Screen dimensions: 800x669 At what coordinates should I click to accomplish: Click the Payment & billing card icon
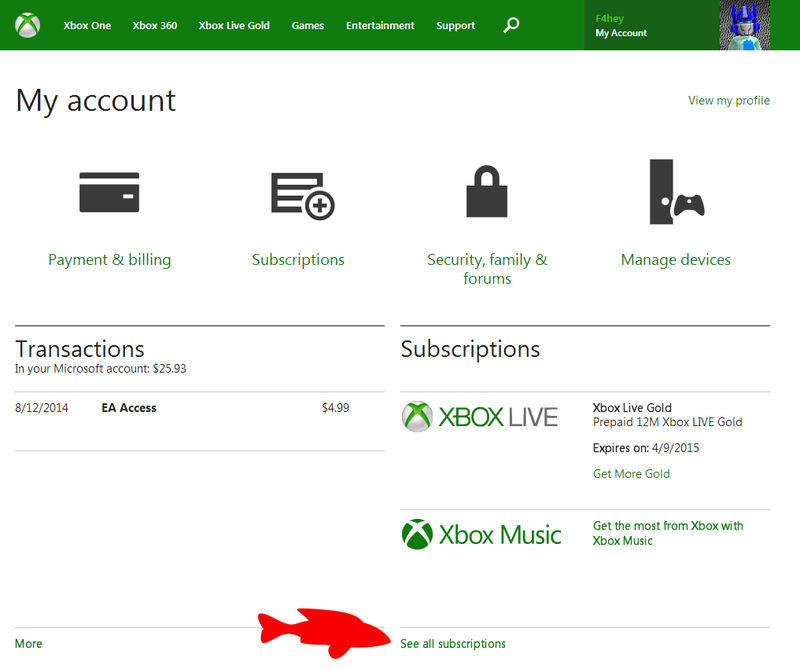(109, 192)
